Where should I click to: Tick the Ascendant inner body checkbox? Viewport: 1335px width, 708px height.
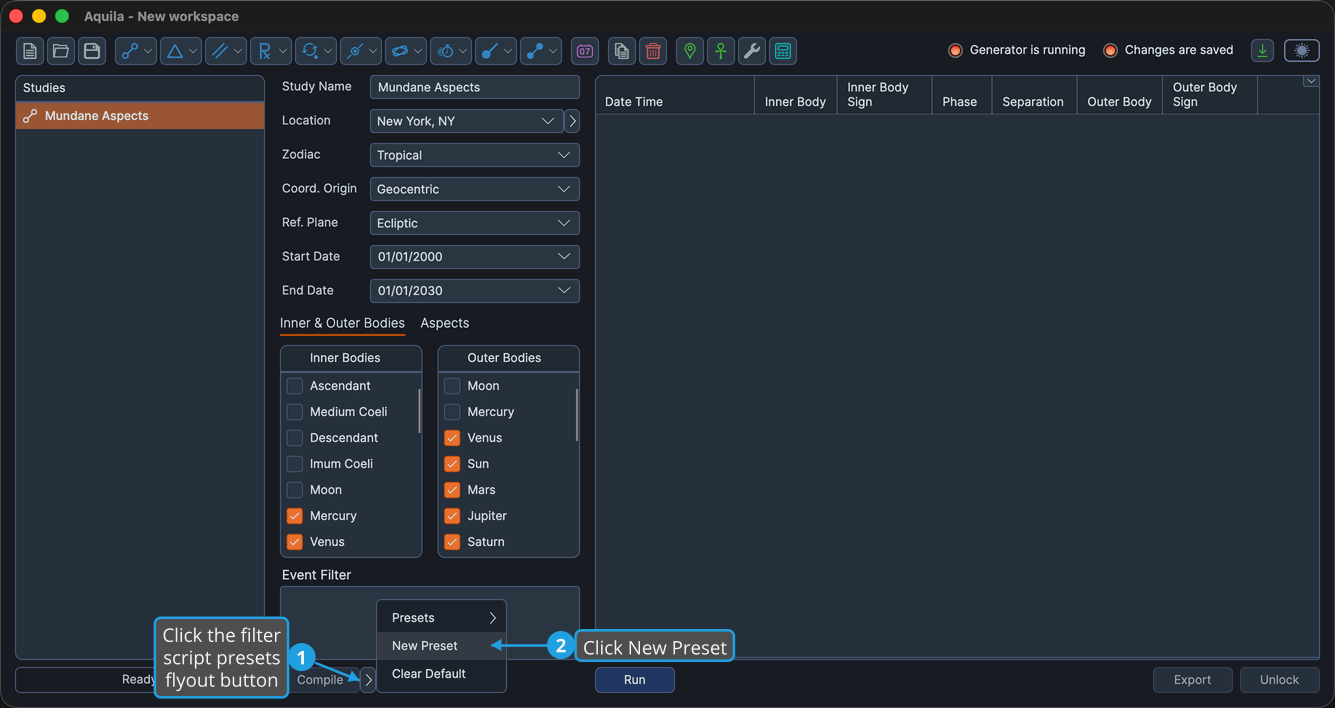(x=294, y=386)
